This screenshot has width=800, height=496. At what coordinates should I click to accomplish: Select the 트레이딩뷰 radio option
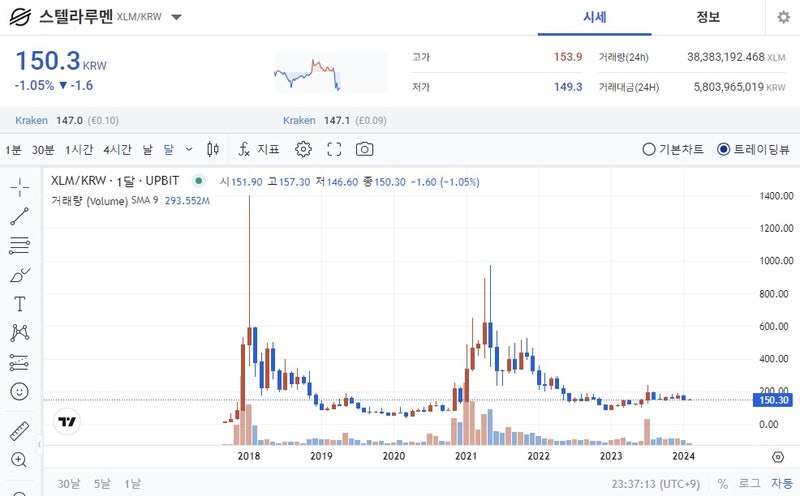click(753, 149)
